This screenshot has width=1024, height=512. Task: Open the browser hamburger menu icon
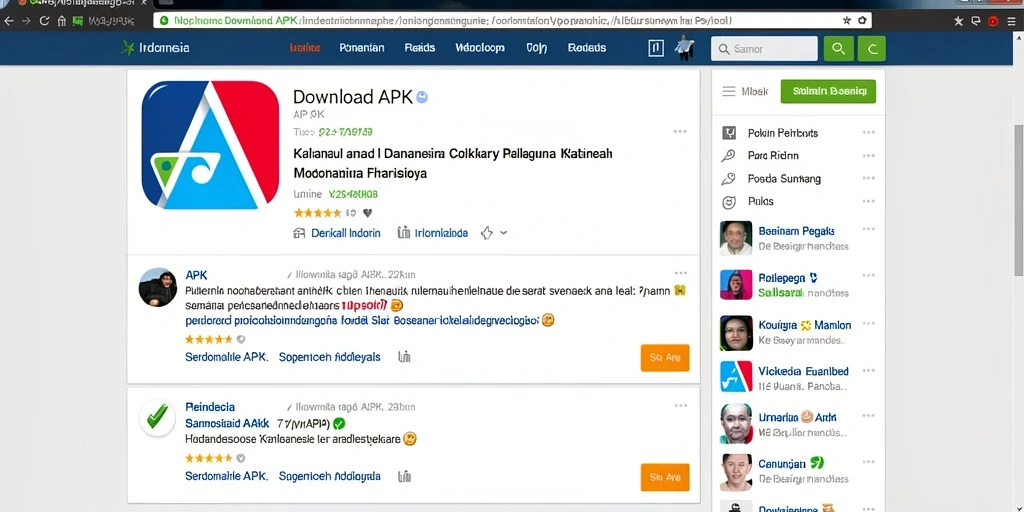(1011, 21)
